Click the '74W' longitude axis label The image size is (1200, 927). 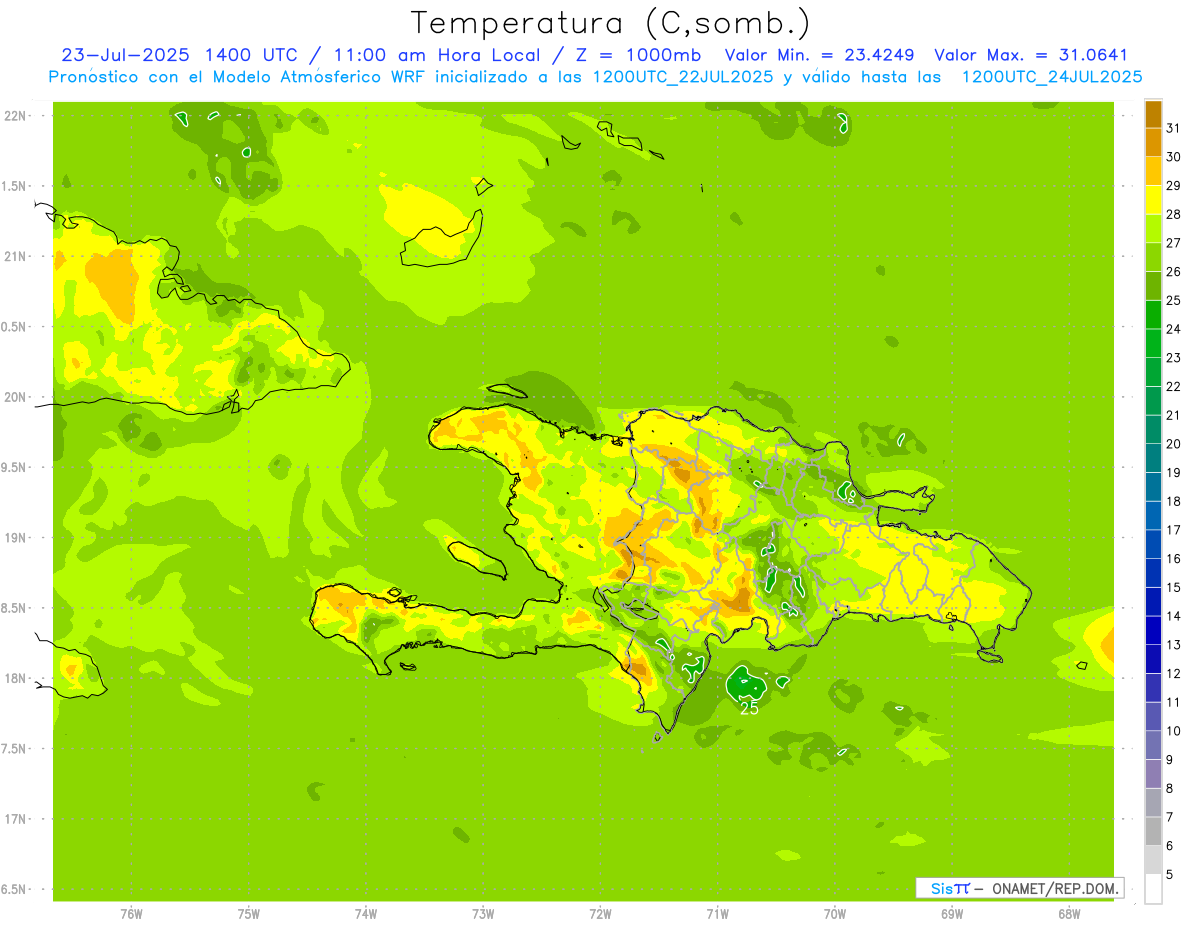pos(366,914)
